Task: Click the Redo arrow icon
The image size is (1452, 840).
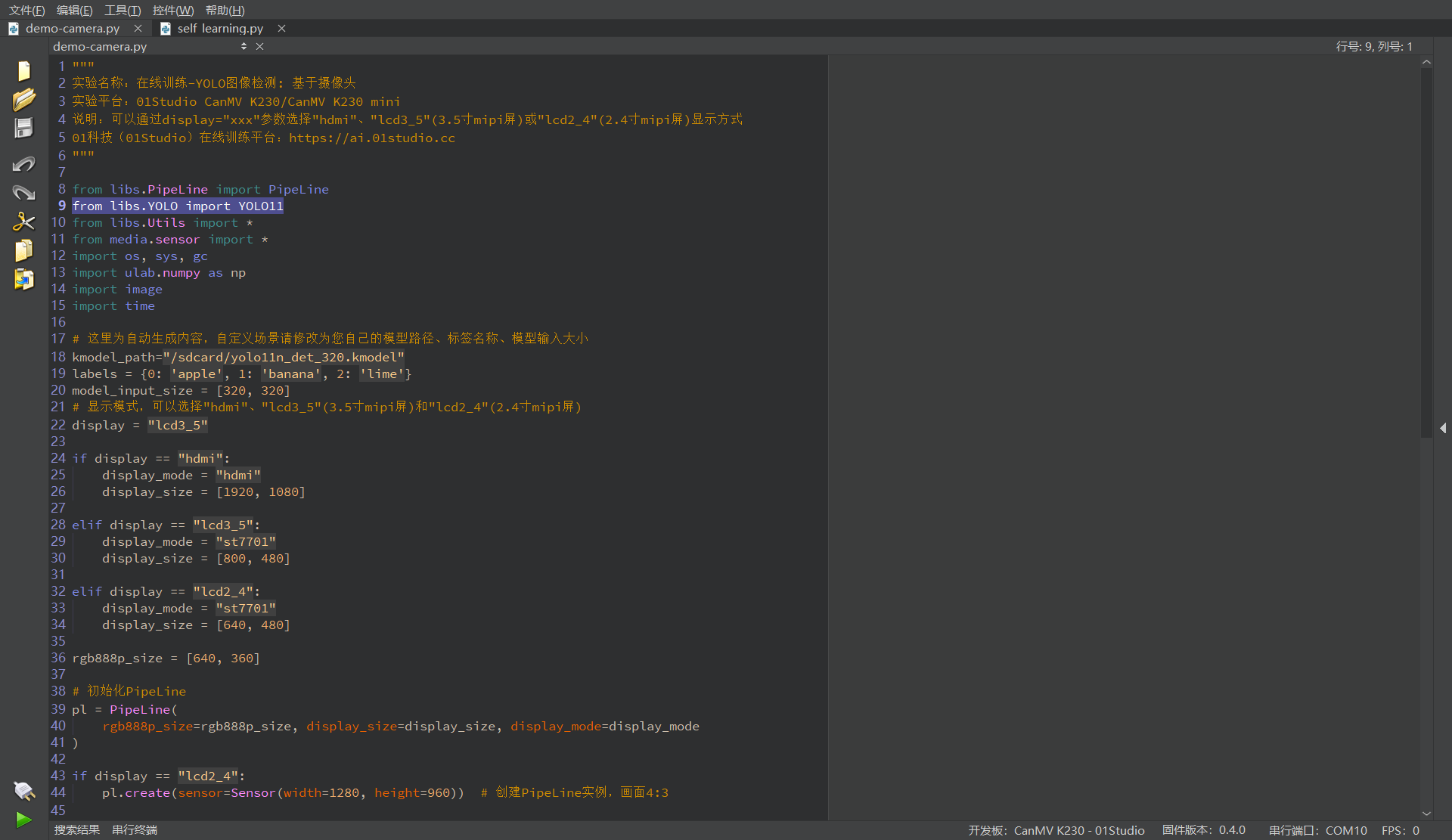Action: (x=23, y=192)
